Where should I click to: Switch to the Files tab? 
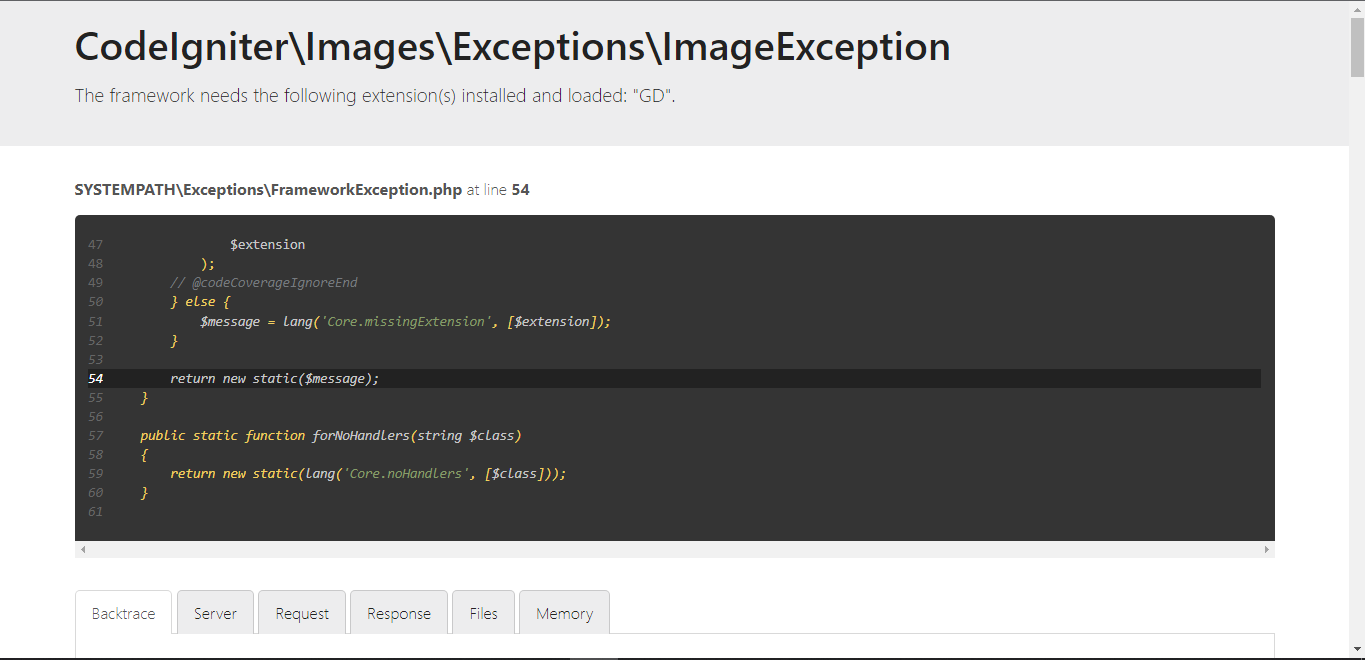(x=483, y=613)
